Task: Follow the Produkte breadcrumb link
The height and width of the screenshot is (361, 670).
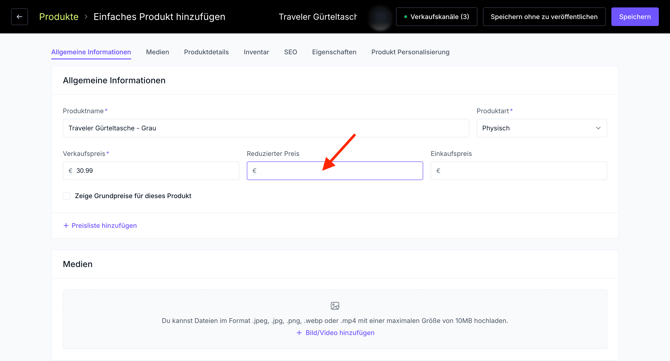Action: 59,17
